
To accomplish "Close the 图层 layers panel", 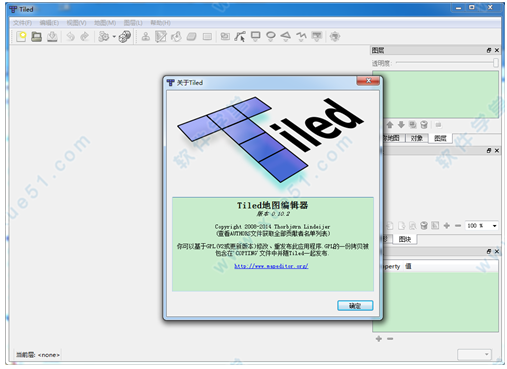I will (497, 50).
